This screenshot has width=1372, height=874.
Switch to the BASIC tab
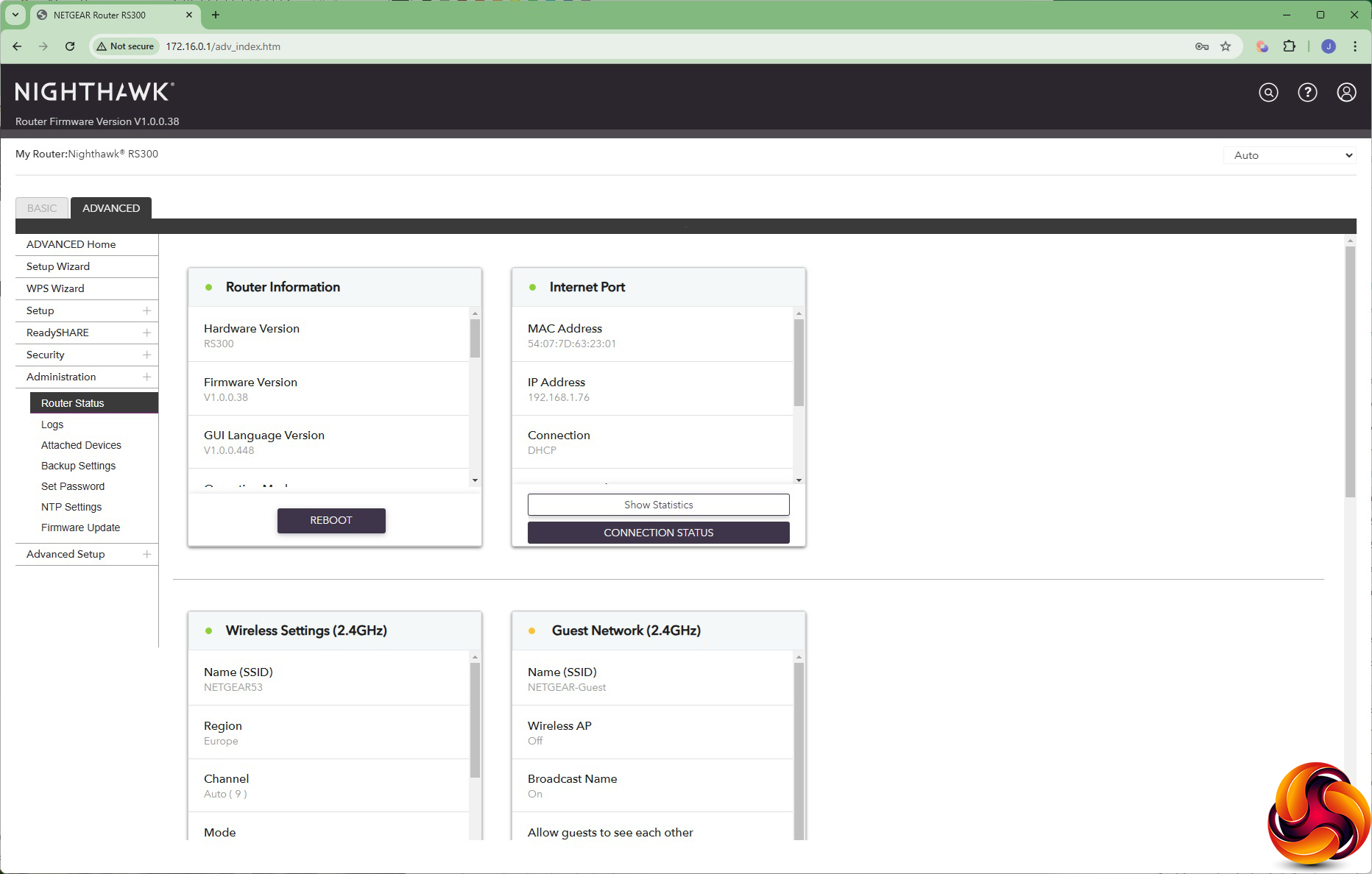click(42, 208)
